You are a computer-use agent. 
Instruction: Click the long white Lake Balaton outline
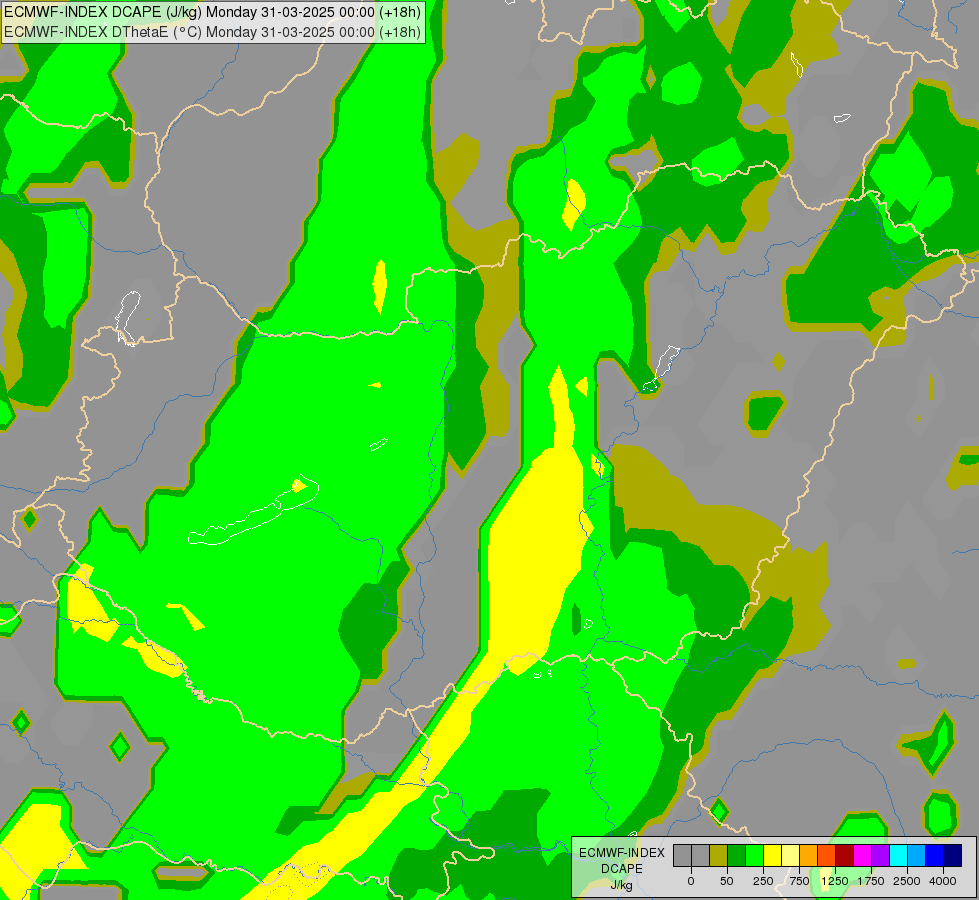(x=253, y=510)
